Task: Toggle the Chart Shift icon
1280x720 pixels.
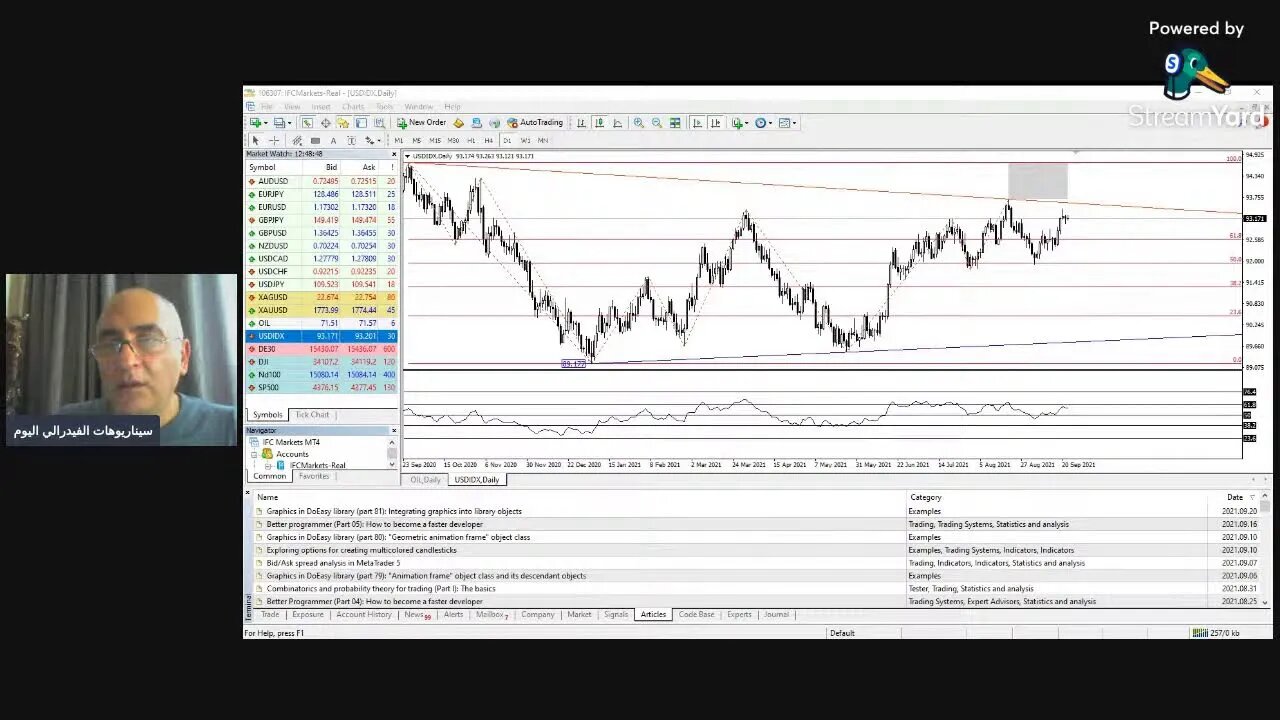Action: 716,123
